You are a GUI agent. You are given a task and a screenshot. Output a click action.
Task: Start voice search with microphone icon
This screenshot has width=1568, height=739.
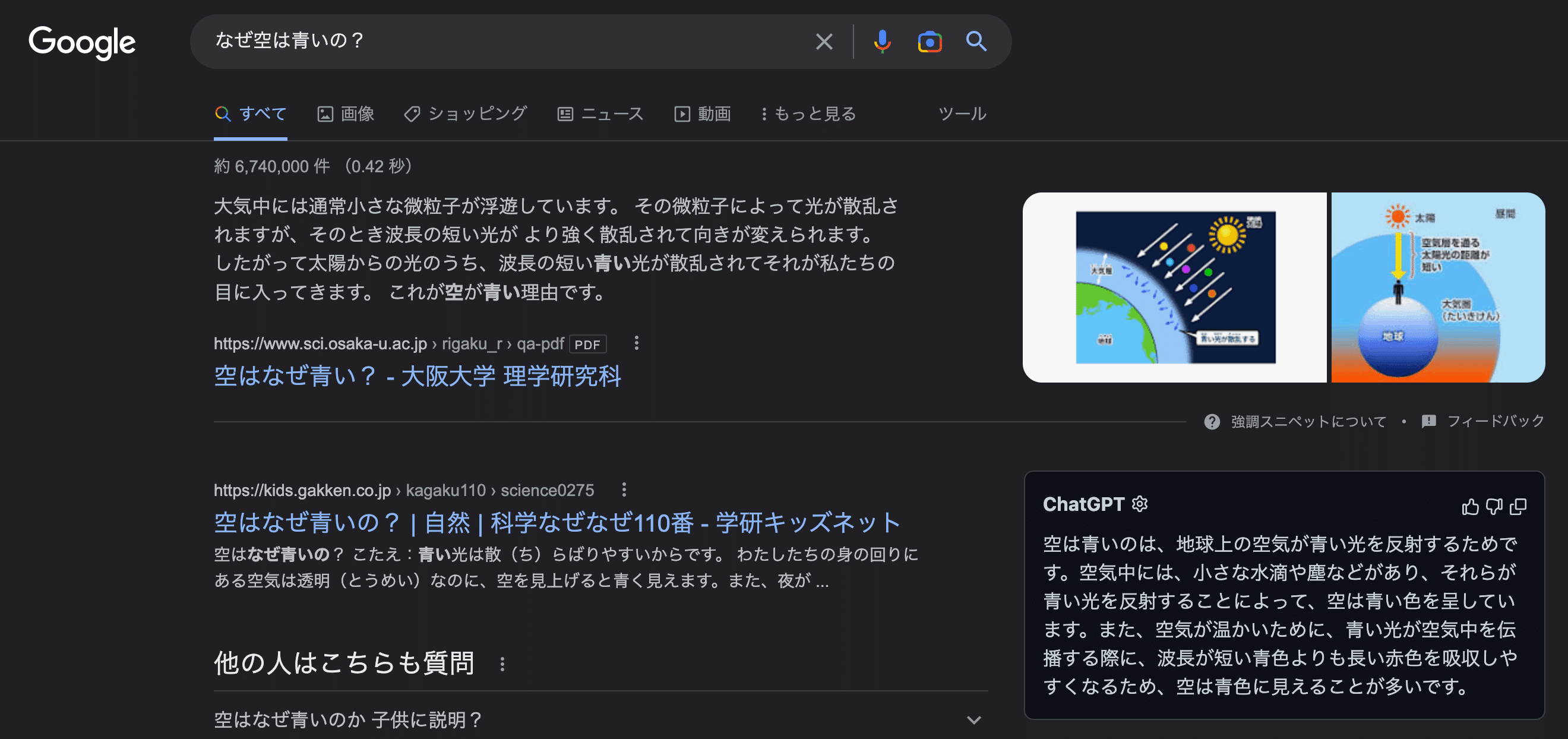pos(881,42)
